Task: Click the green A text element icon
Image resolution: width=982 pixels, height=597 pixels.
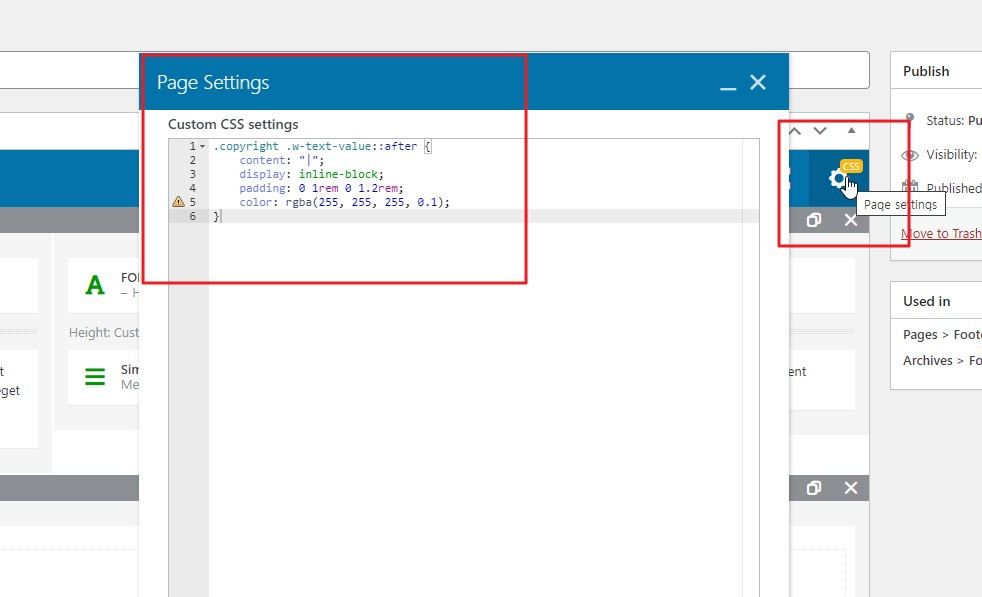Action: point(95,285)
